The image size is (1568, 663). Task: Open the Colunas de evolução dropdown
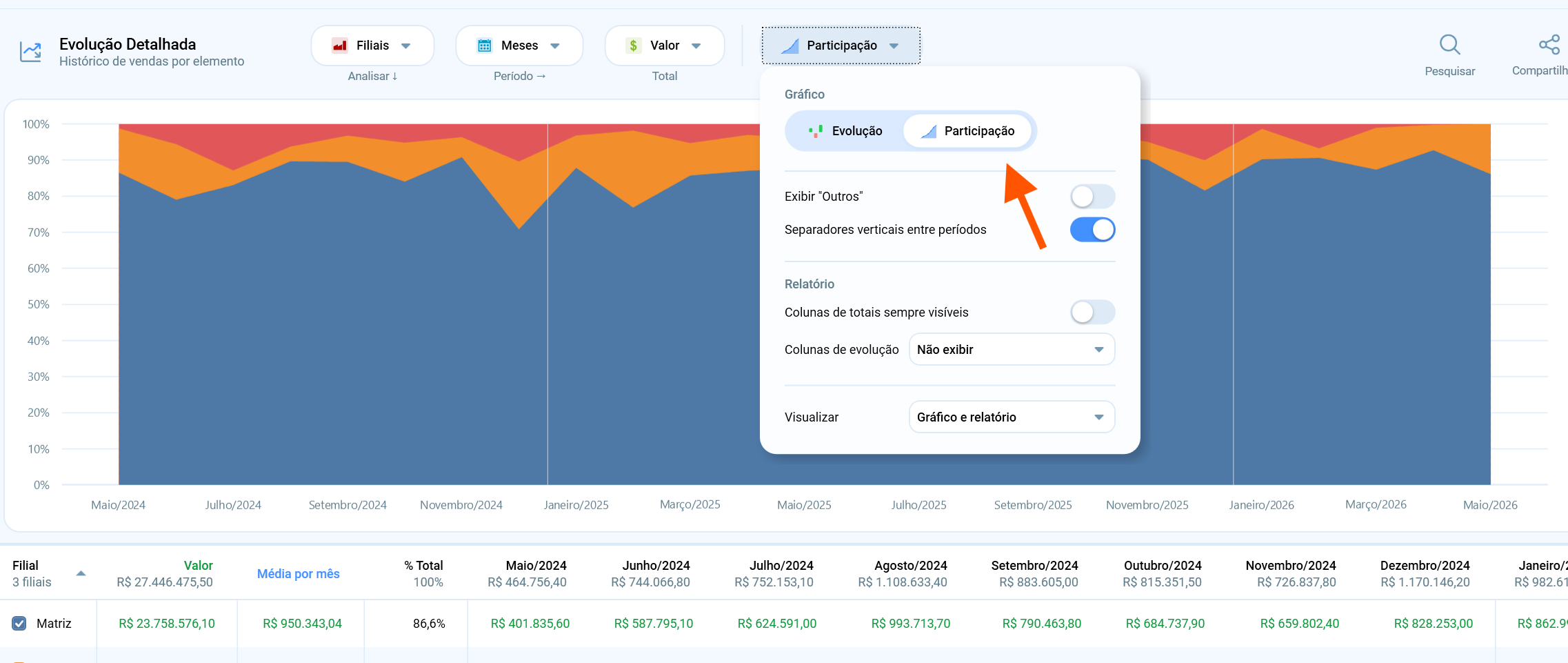coord(1012,350)
